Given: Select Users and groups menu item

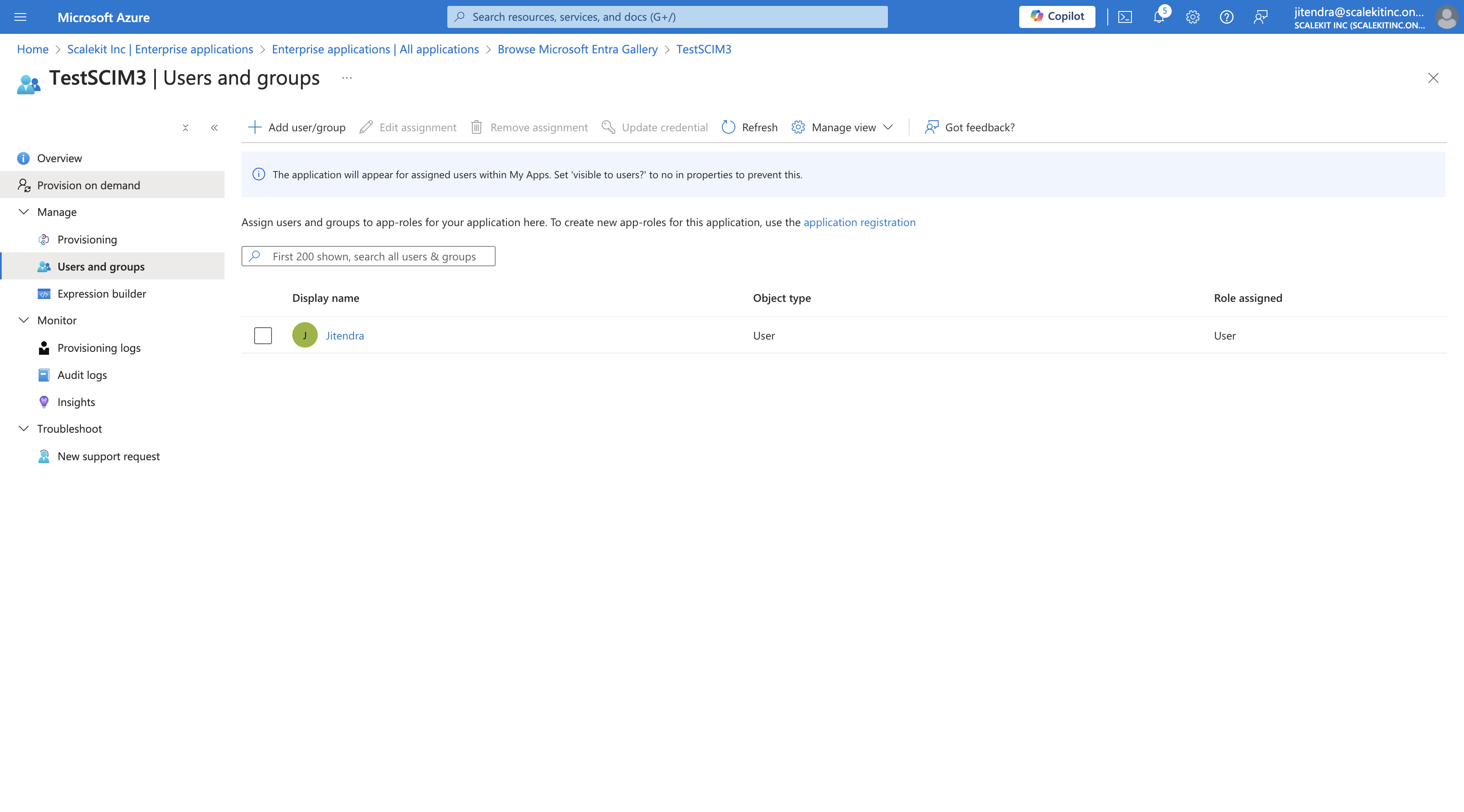Looking at the screenshot, I should point(113,266).
